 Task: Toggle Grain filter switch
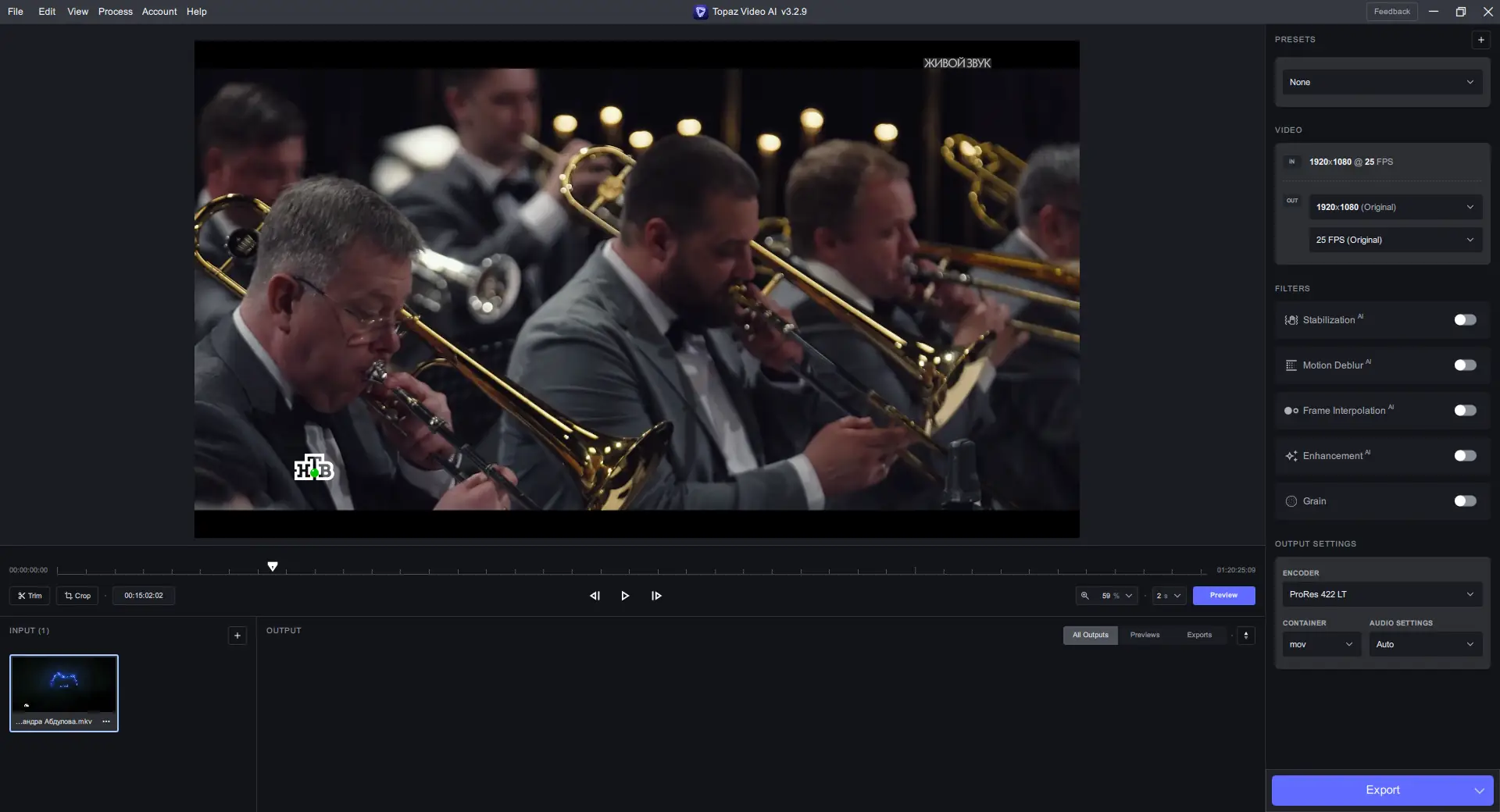[x=1465, y=501]
